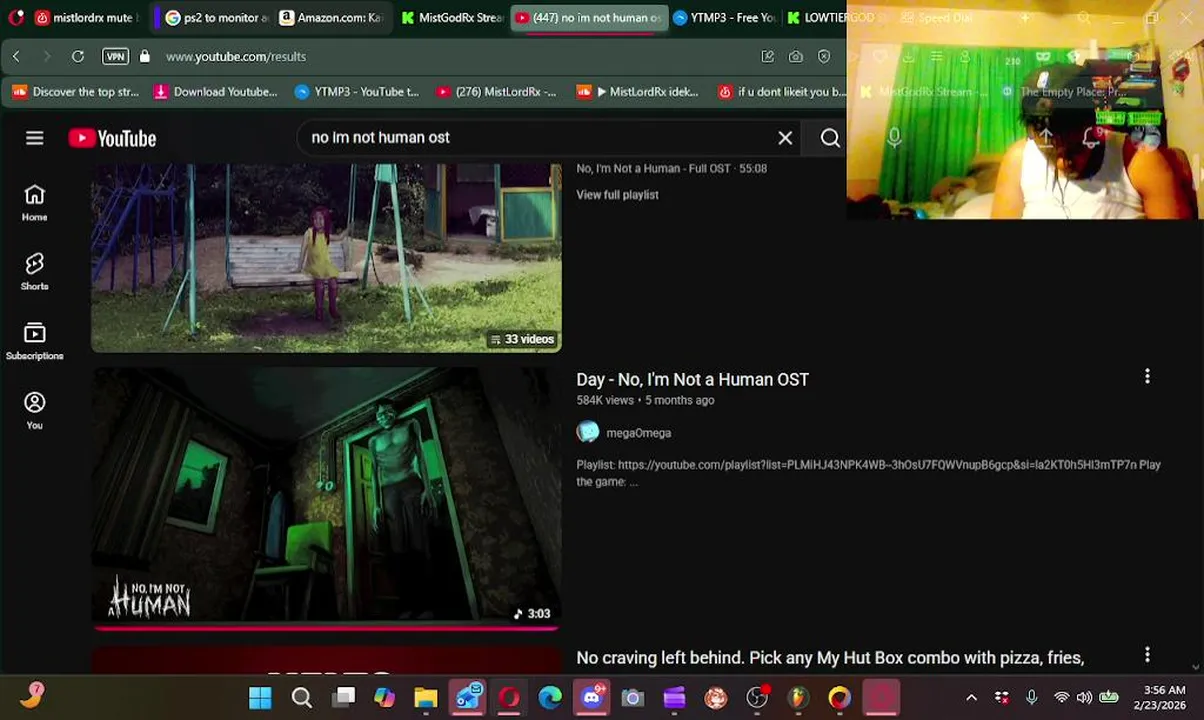This screenshot has height=720, width=1204.
Task: Show hidden system tray icons chevron
Action: point(971,697)
